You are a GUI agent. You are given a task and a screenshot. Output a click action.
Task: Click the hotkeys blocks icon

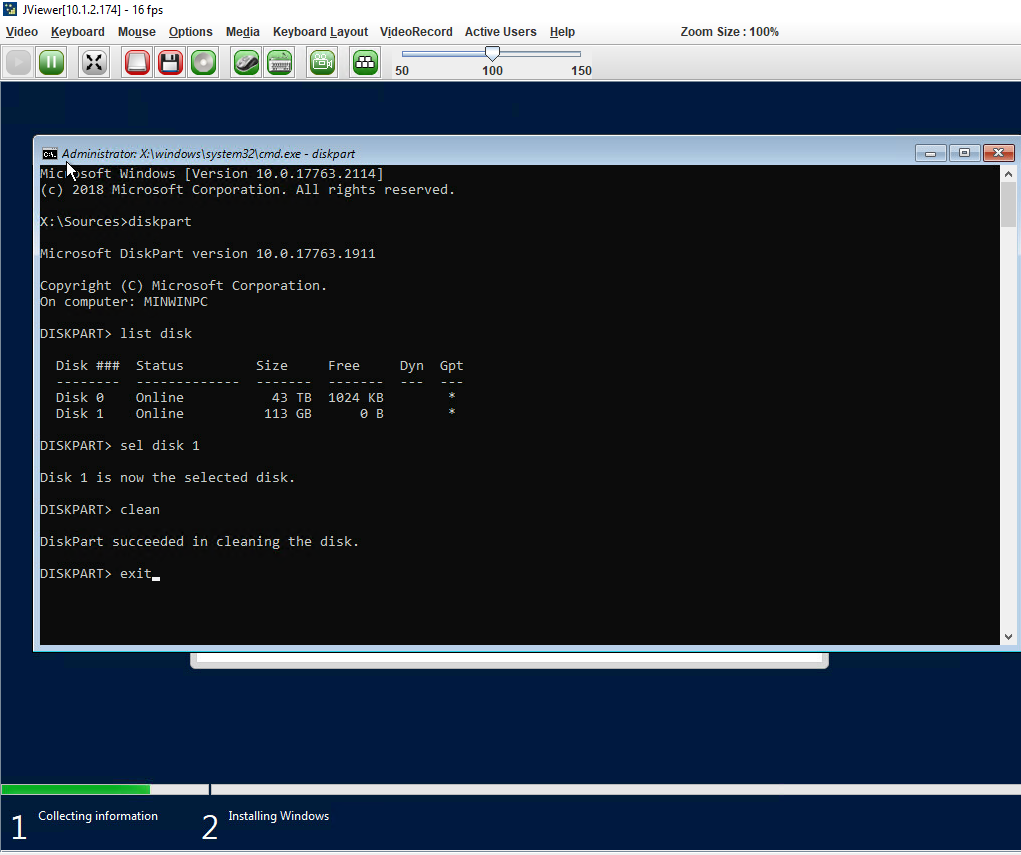[x=365, y=63]
